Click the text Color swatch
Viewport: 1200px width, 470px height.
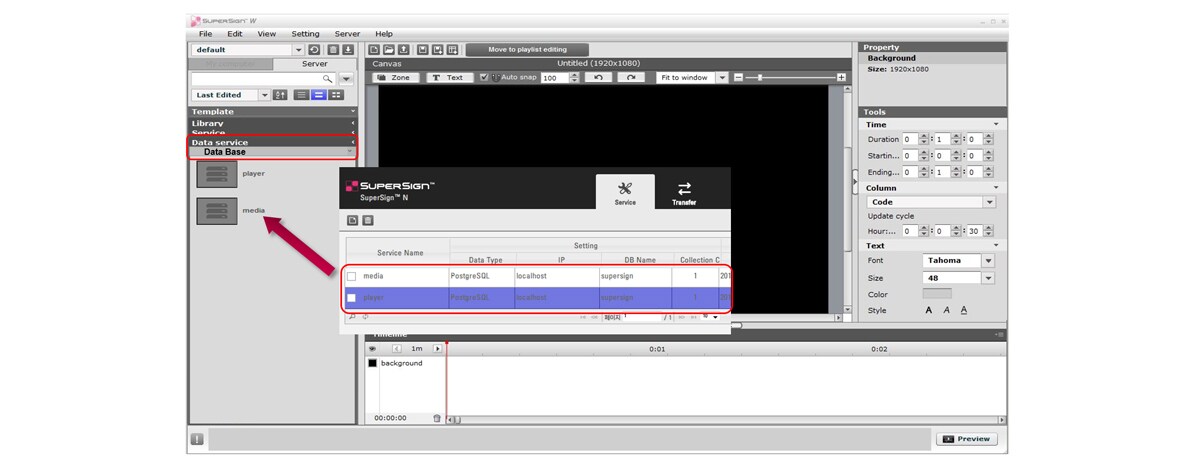(936, 294)
